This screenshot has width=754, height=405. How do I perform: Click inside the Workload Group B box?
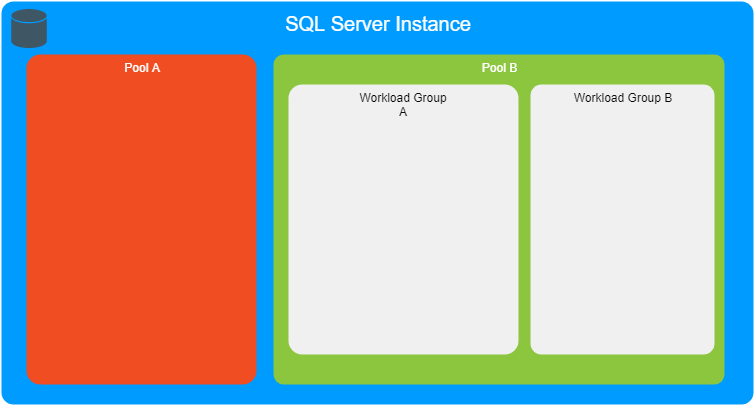pos(622,230)
